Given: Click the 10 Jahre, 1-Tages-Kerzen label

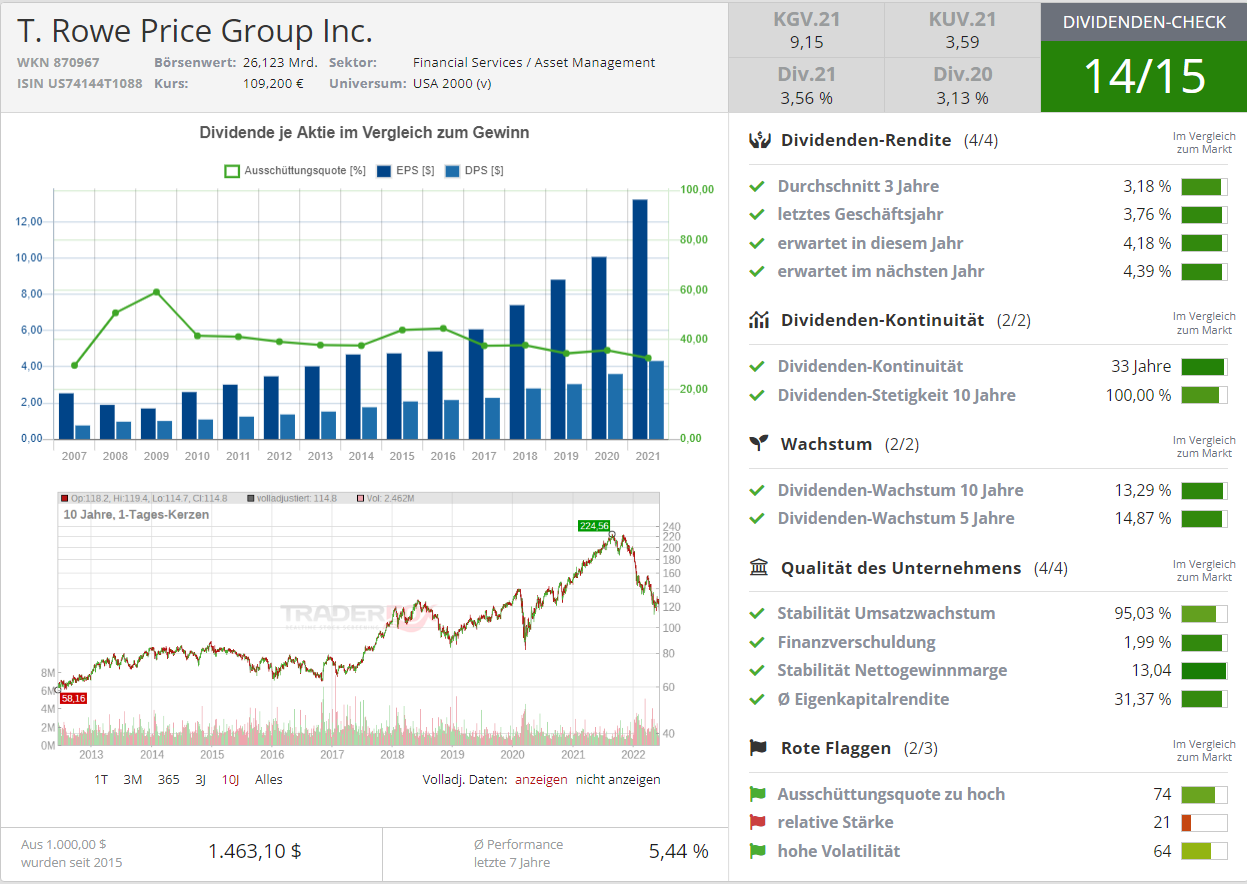Looking at the screenshot, I should [136, 514].
